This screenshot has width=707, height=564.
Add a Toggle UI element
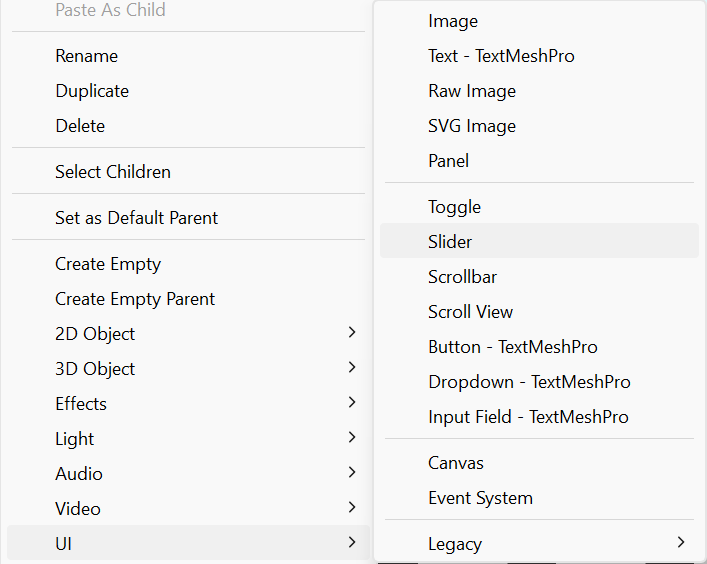click(x=454, y=207)
